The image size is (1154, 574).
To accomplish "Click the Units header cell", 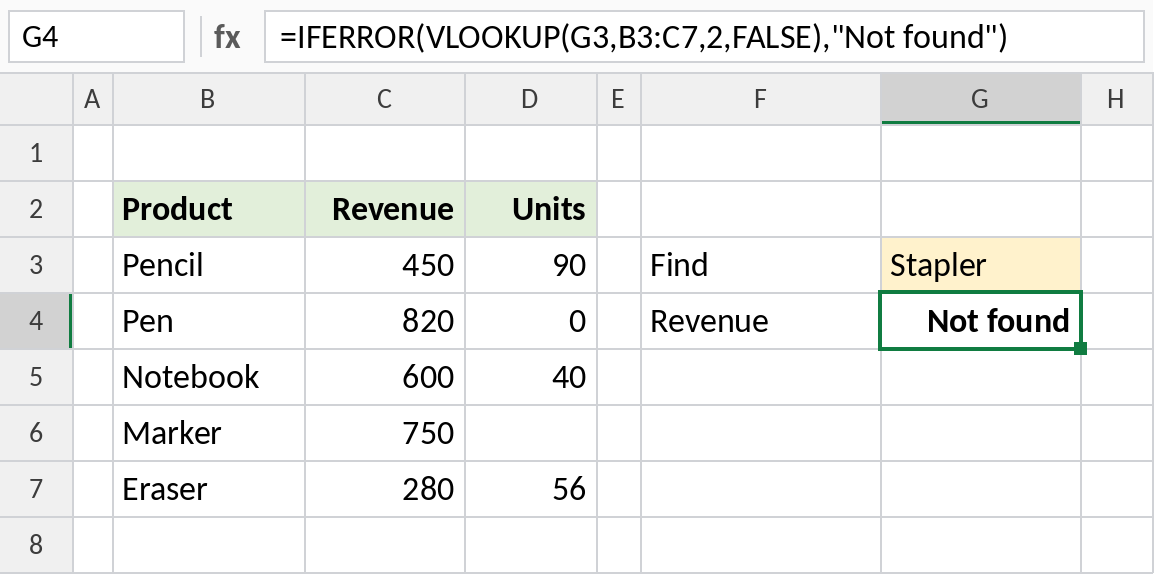I will point(531,209).
